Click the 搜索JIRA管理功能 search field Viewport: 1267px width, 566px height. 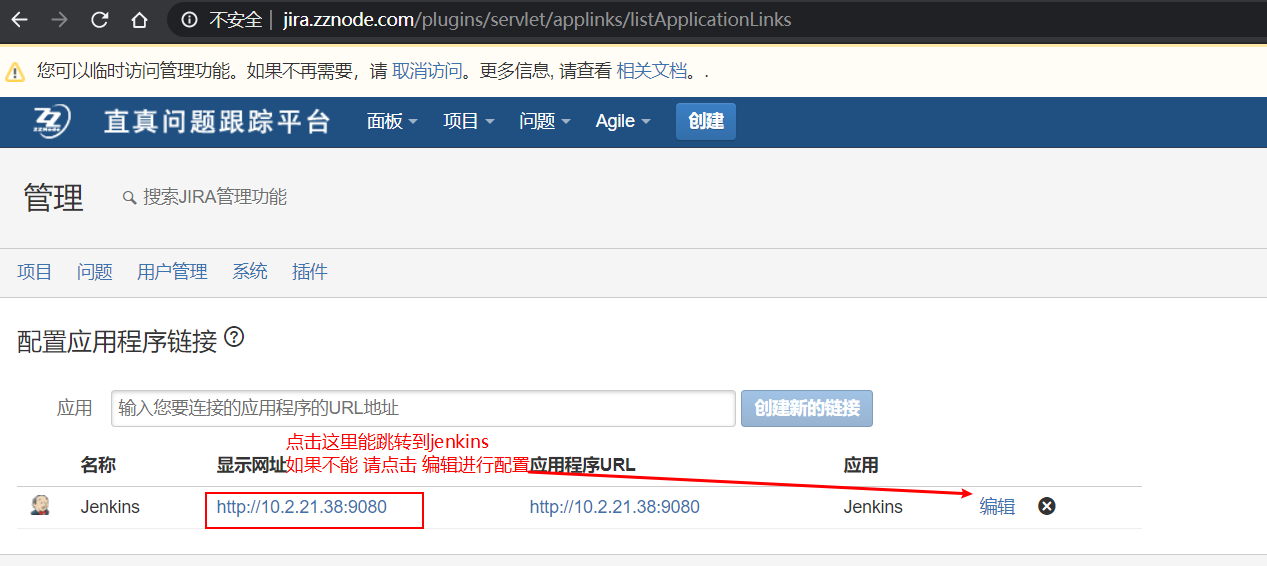[215, 197]
